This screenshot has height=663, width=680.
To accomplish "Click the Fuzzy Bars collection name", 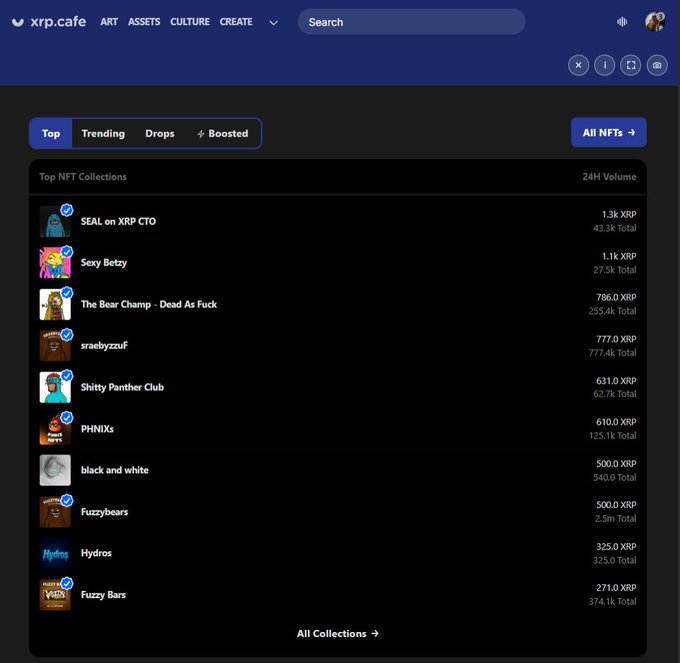I will point(103,595).
